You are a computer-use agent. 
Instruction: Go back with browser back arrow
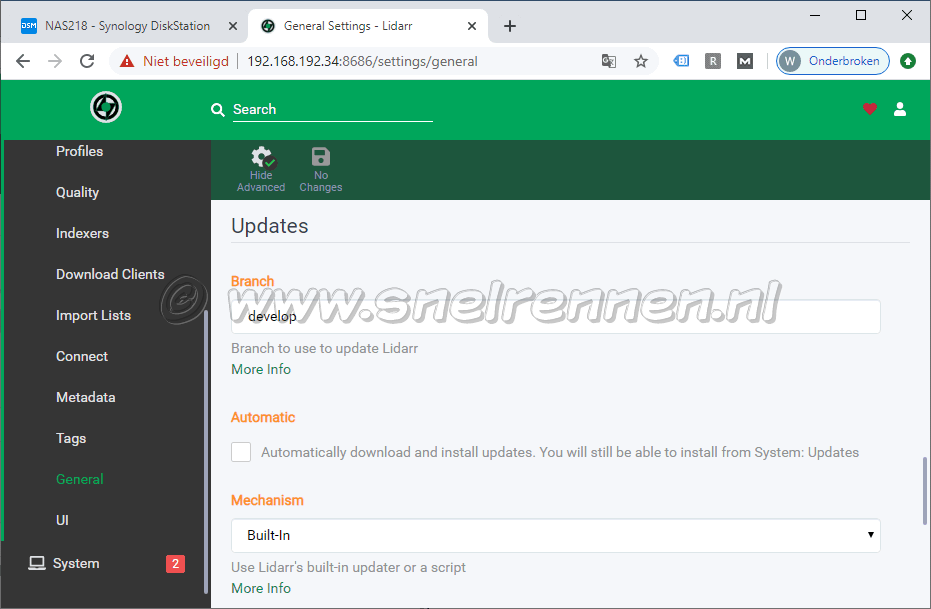click(x=23, y=61)
